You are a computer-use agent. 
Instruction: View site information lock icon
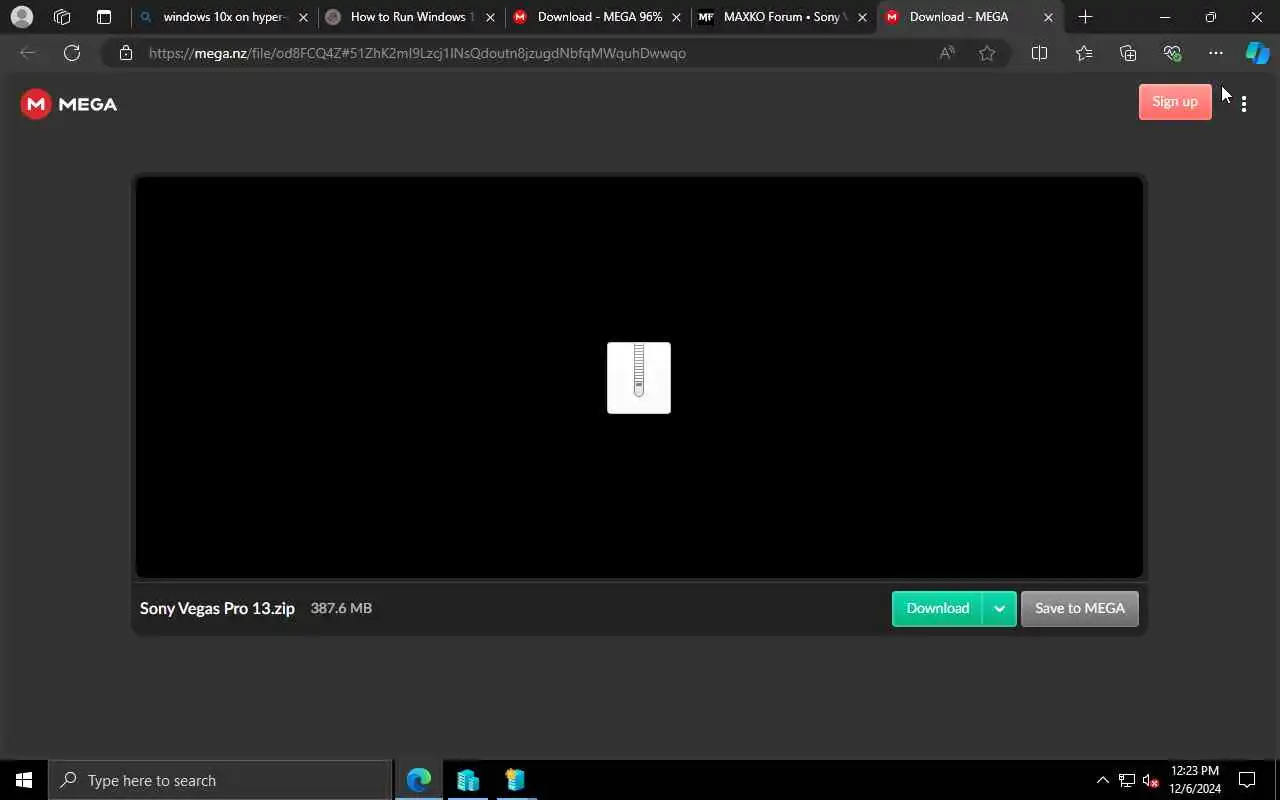pos(126,53)
